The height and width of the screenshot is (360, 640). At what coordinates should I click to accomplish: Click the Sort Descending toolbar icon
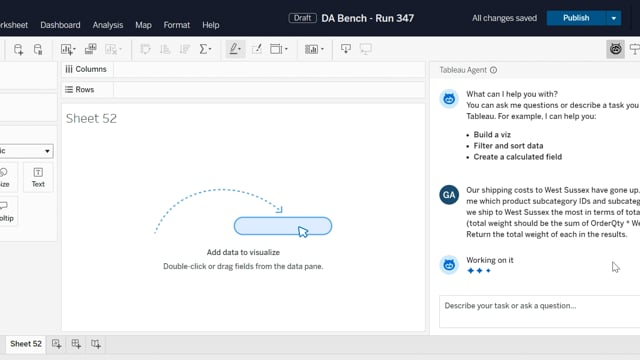tap(184, 49)
